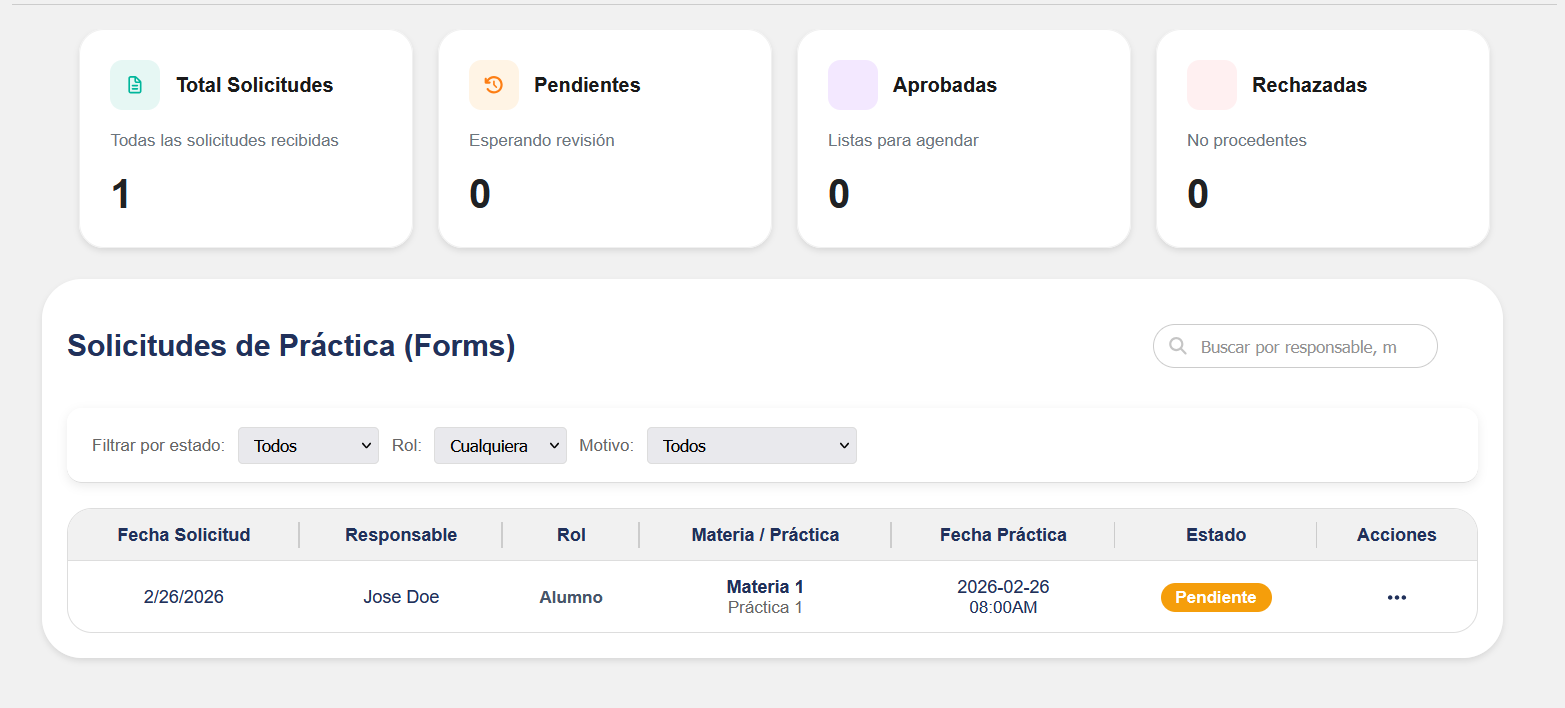Viewport: 1565px width, 708px height.
Task: Click the Pendiente status badge
Action: click(x=1216, y=597)
